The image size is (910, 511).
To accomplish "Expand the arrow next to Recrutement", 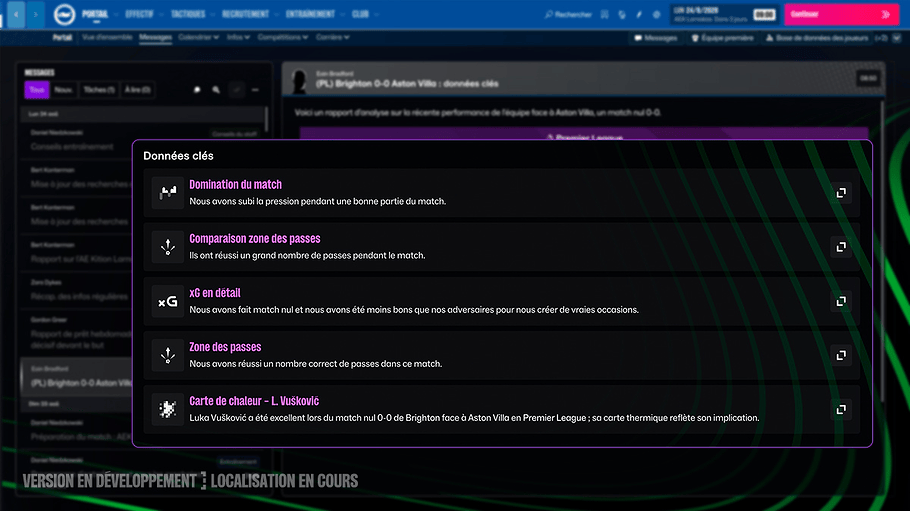I will coord(276,15).
